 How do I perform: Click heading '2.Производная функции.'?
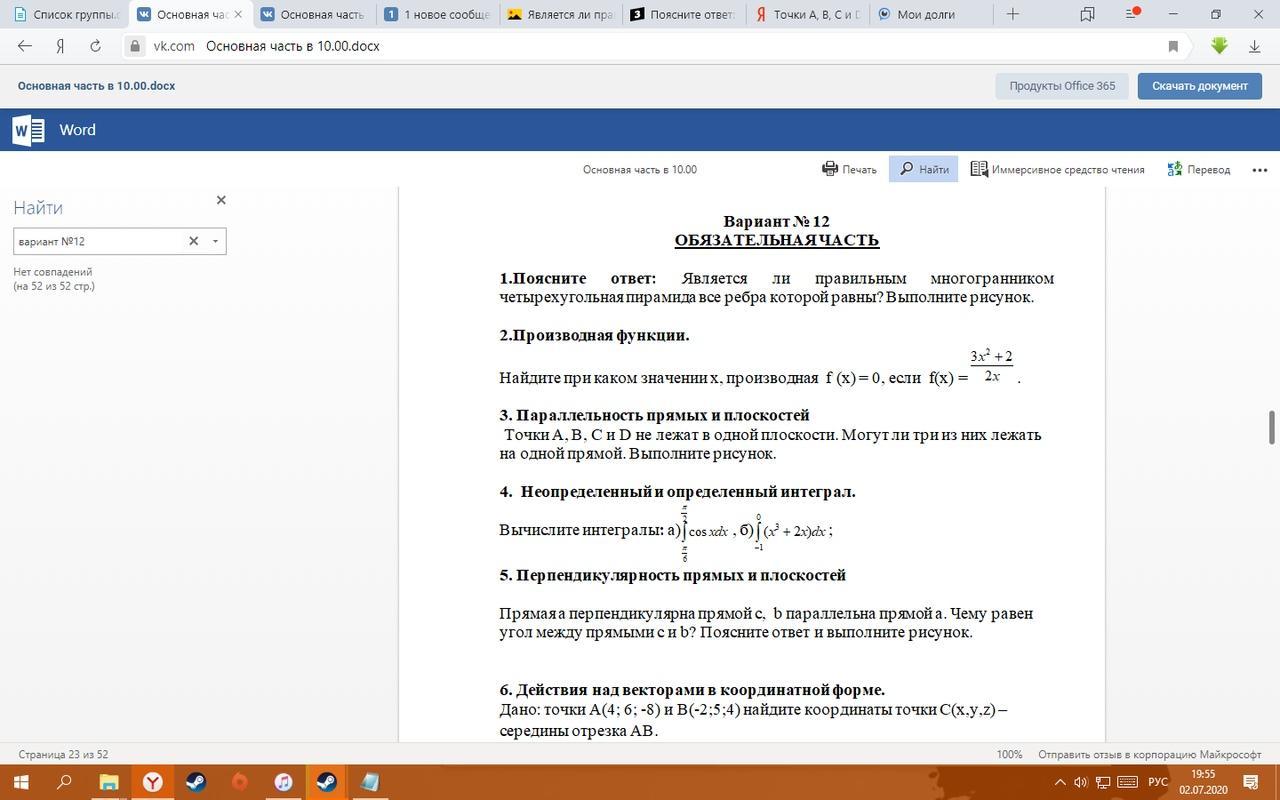click(594, 335)
